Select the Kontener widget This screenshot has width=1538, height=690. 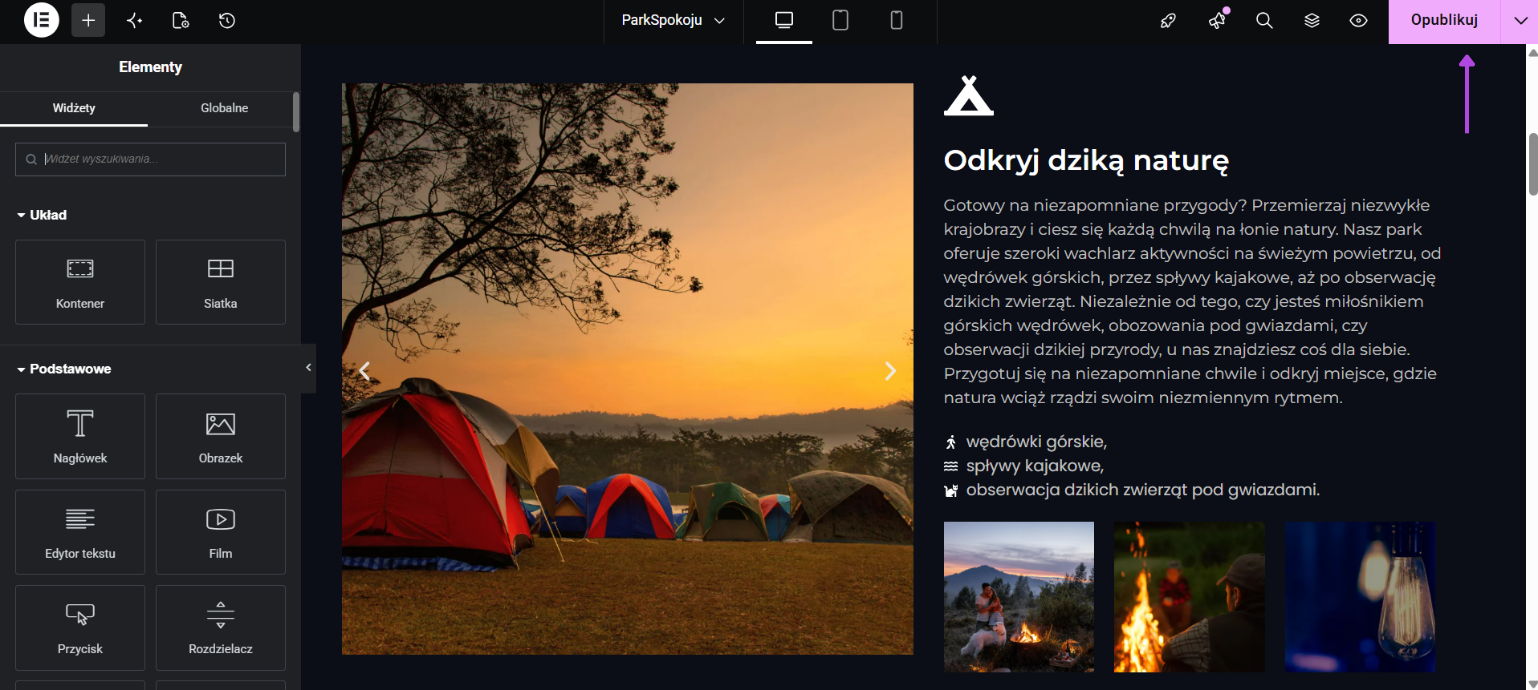(x=80, y=282)
